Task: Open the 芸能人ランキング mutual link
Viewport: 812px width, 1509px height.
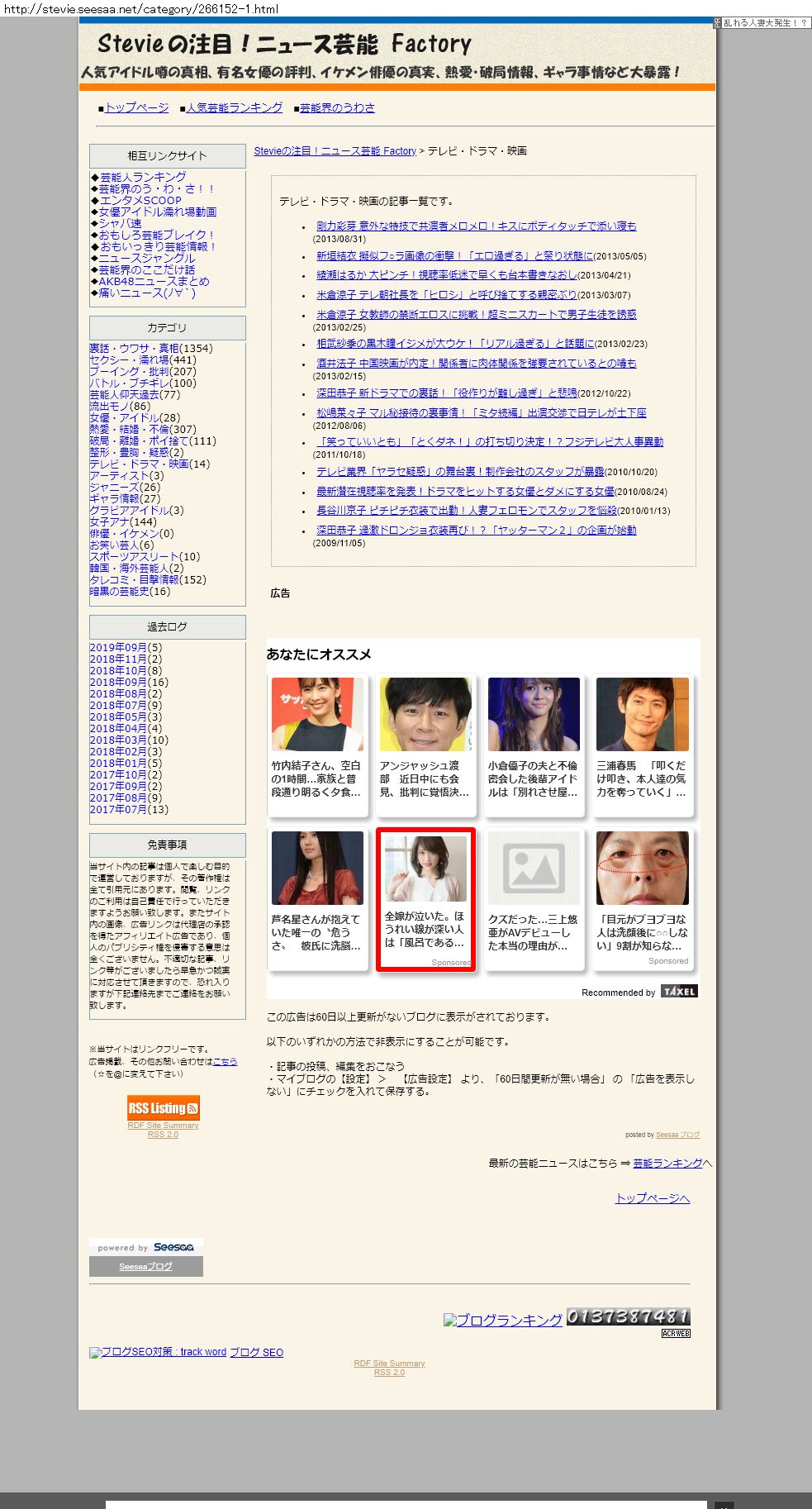Action: point(143,177)
